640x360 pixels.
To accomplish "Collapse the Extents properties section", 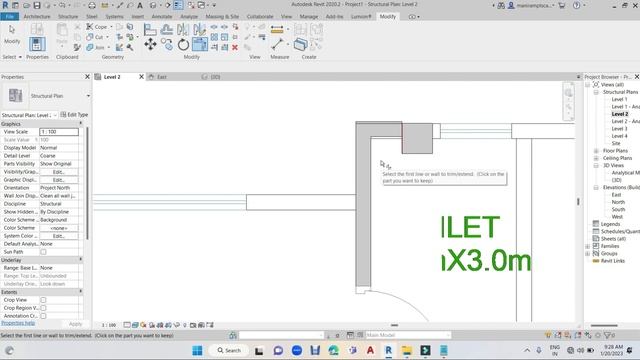I will click(80, 292).
